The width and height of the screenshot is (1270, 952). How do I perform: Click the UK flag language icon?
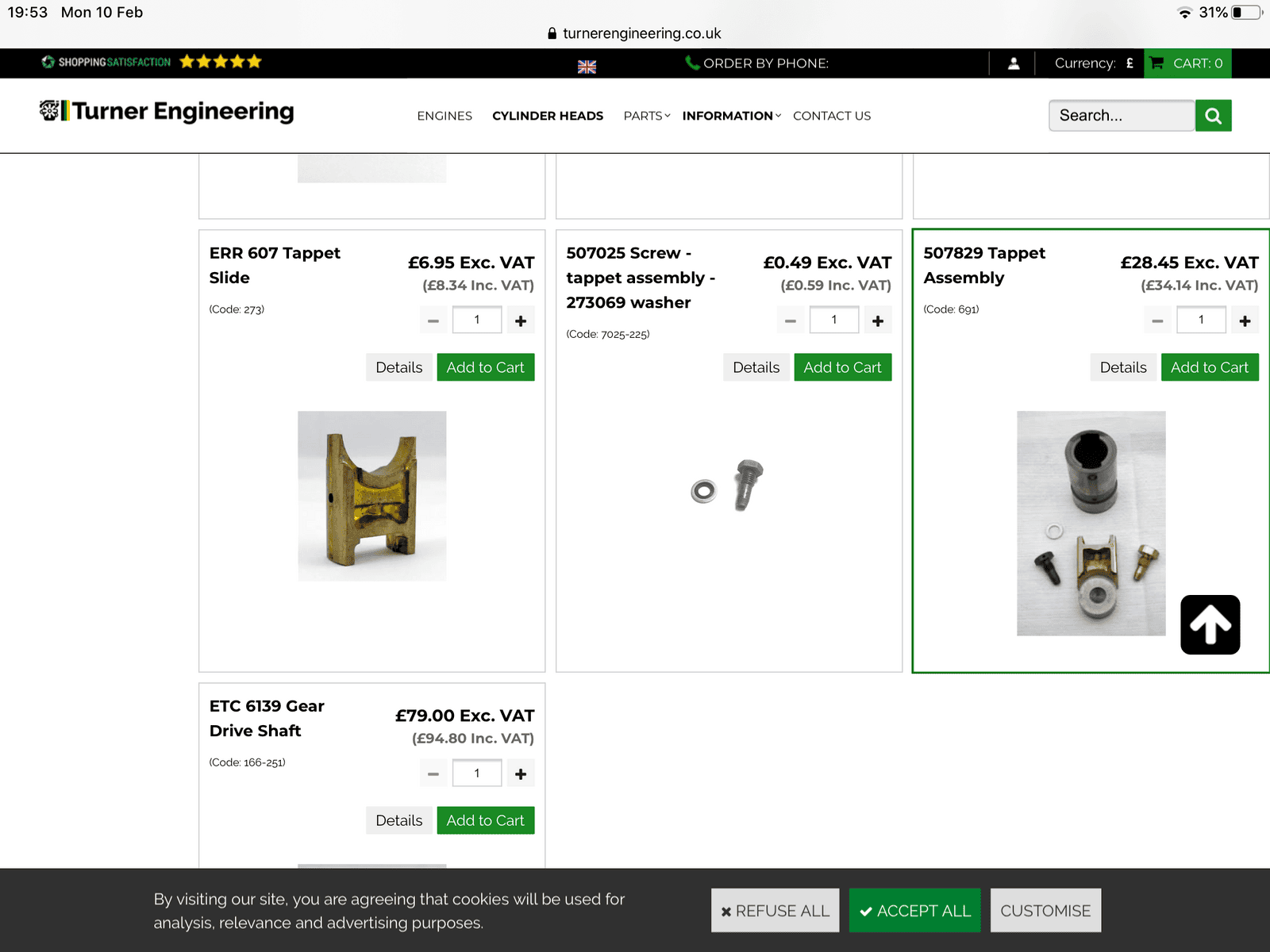tap(587, 67)
